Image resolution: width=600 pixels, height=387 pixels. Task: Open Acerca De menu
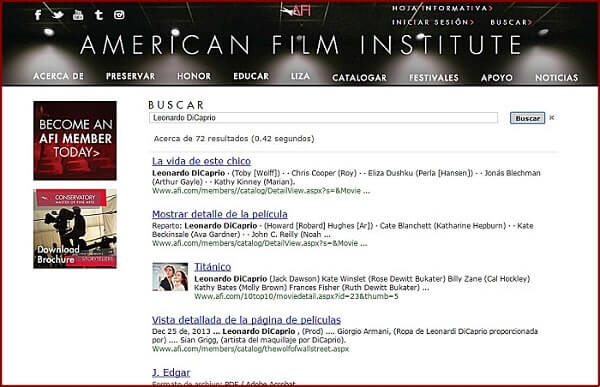click(58, 76)
